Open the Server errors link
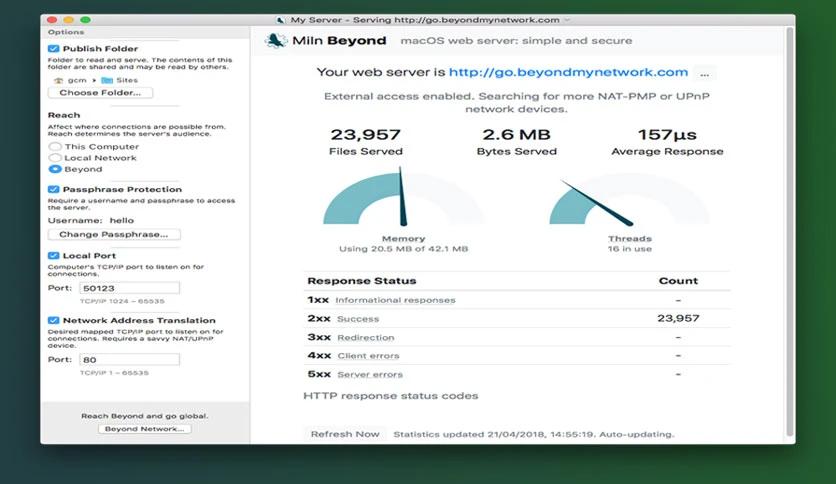The image size is (836, 484). coord(369,374)
